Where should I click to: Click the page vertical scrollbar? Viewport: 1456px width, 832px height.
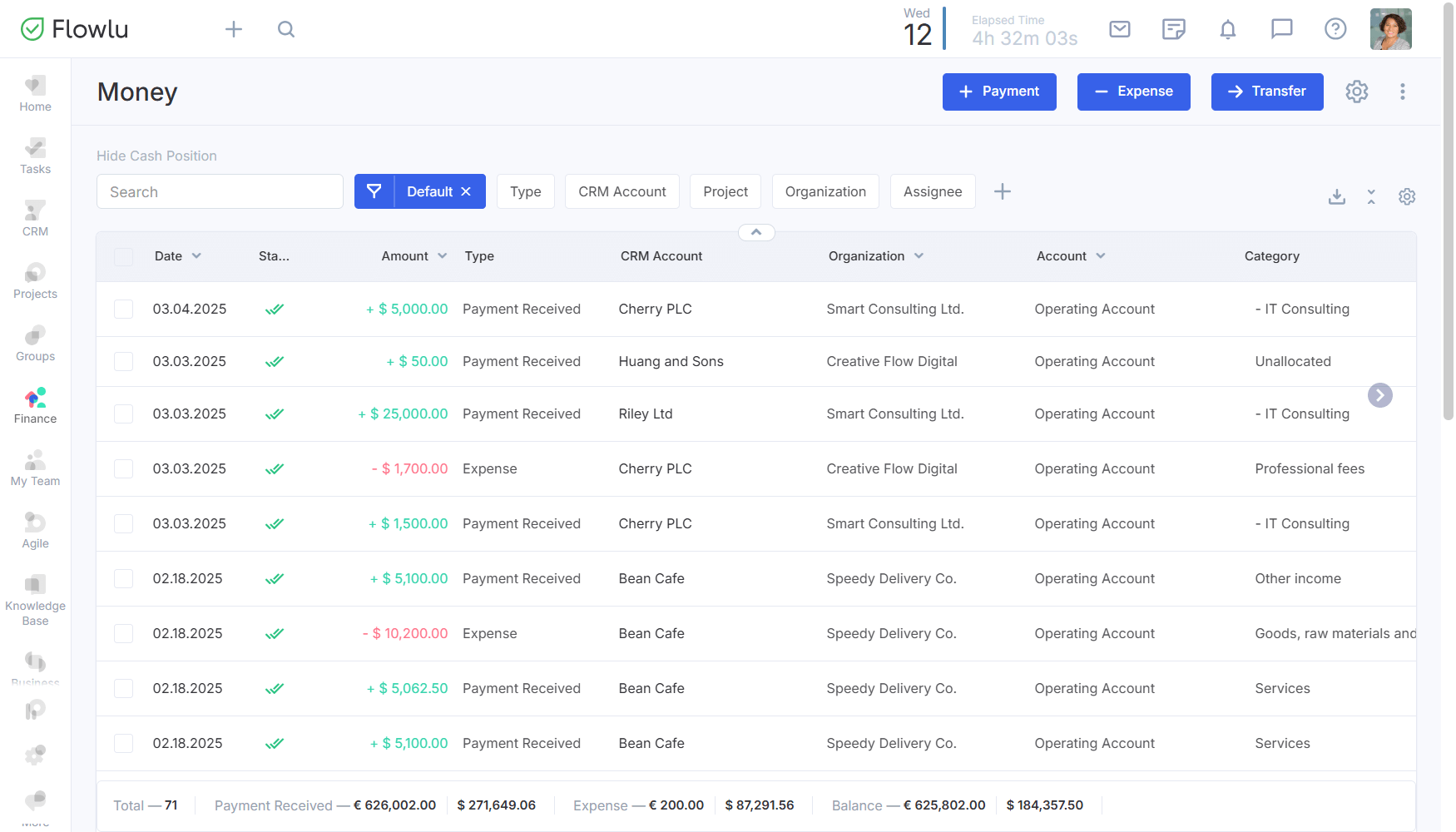pyautogui.click(x=1449, y=213)
